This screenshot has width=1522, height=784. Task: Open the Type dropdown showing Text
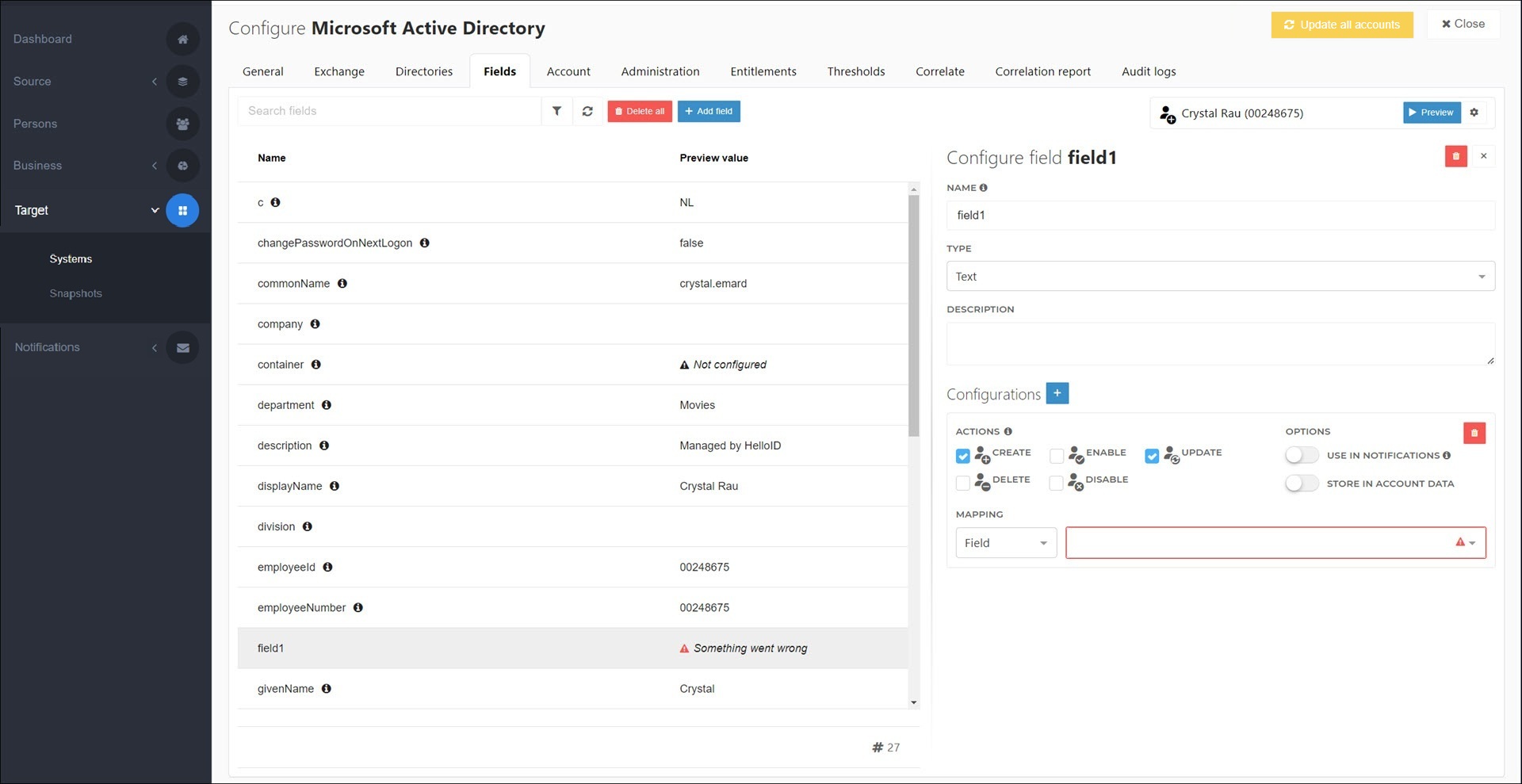click(x=1220, y=276)
